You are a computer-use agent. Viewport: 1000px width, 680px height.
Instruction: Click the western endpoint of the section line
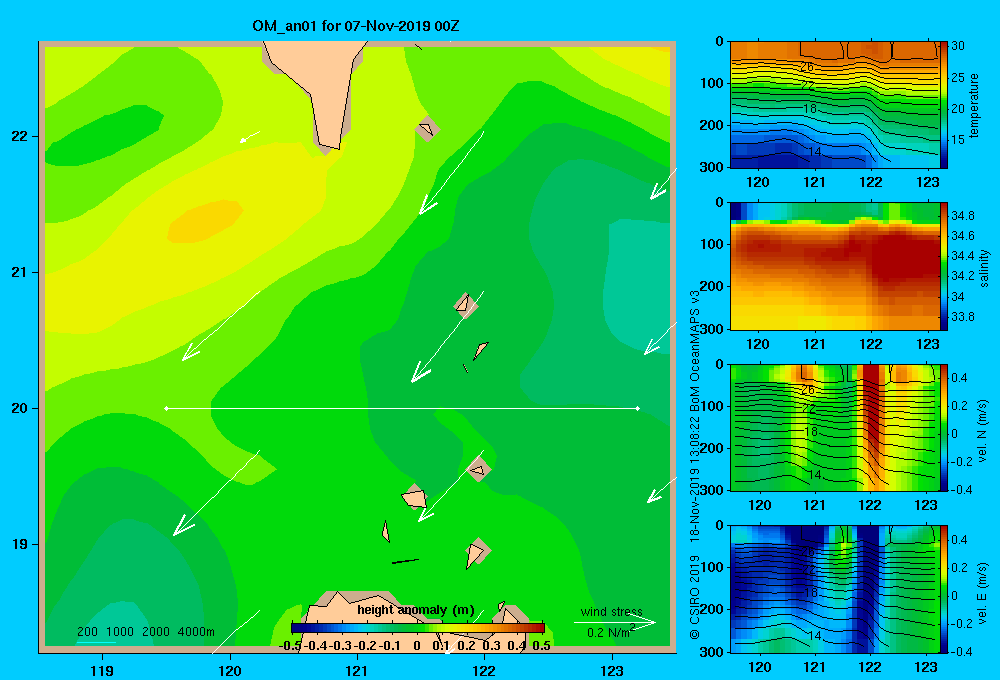click(166, 408)
